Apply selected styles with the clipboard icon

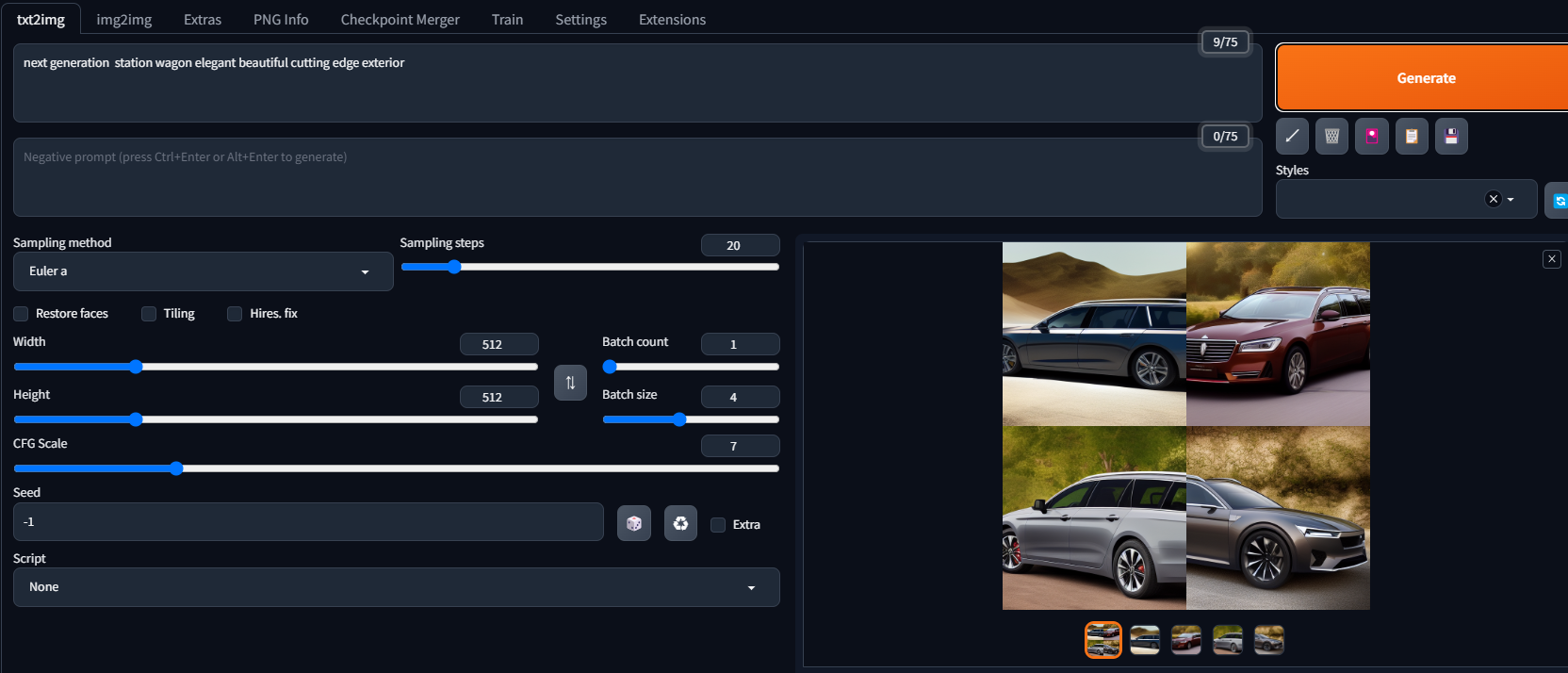(x=1412, y=136)
